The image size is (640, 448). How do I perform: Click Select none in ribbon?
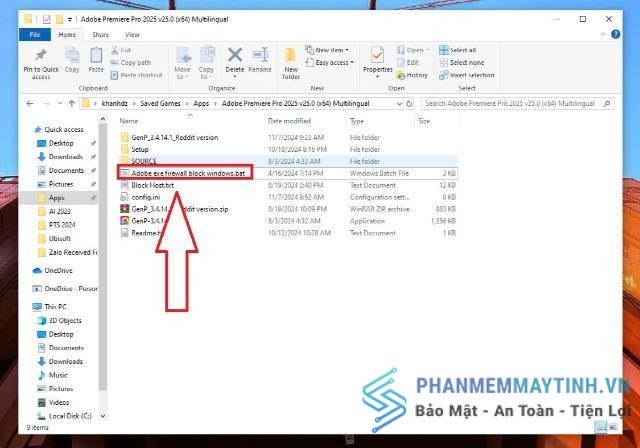click(462, 62)
